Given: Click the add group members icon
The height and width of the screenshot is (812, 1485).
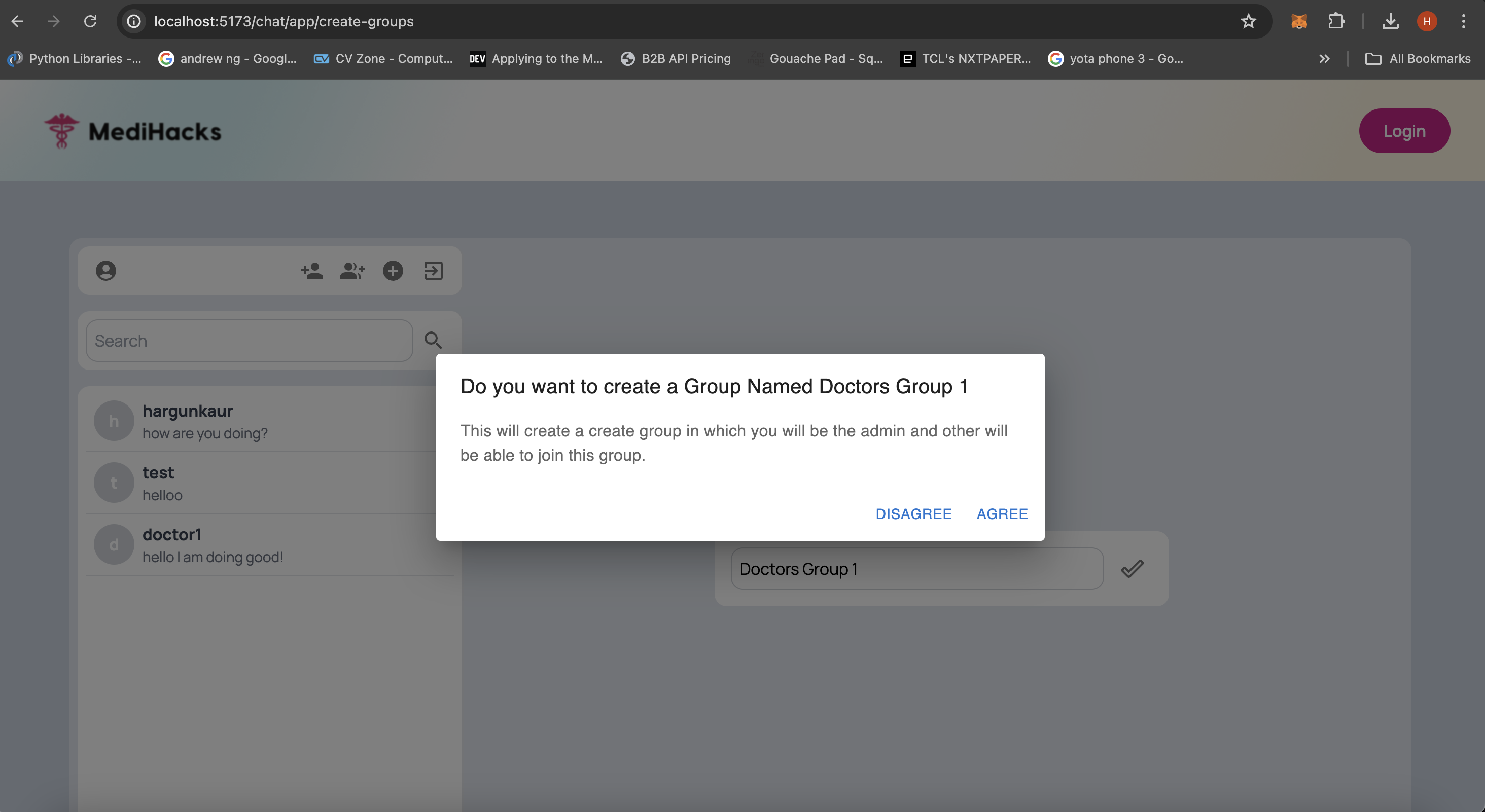Looking at the screenshot, I should point(352,271).
